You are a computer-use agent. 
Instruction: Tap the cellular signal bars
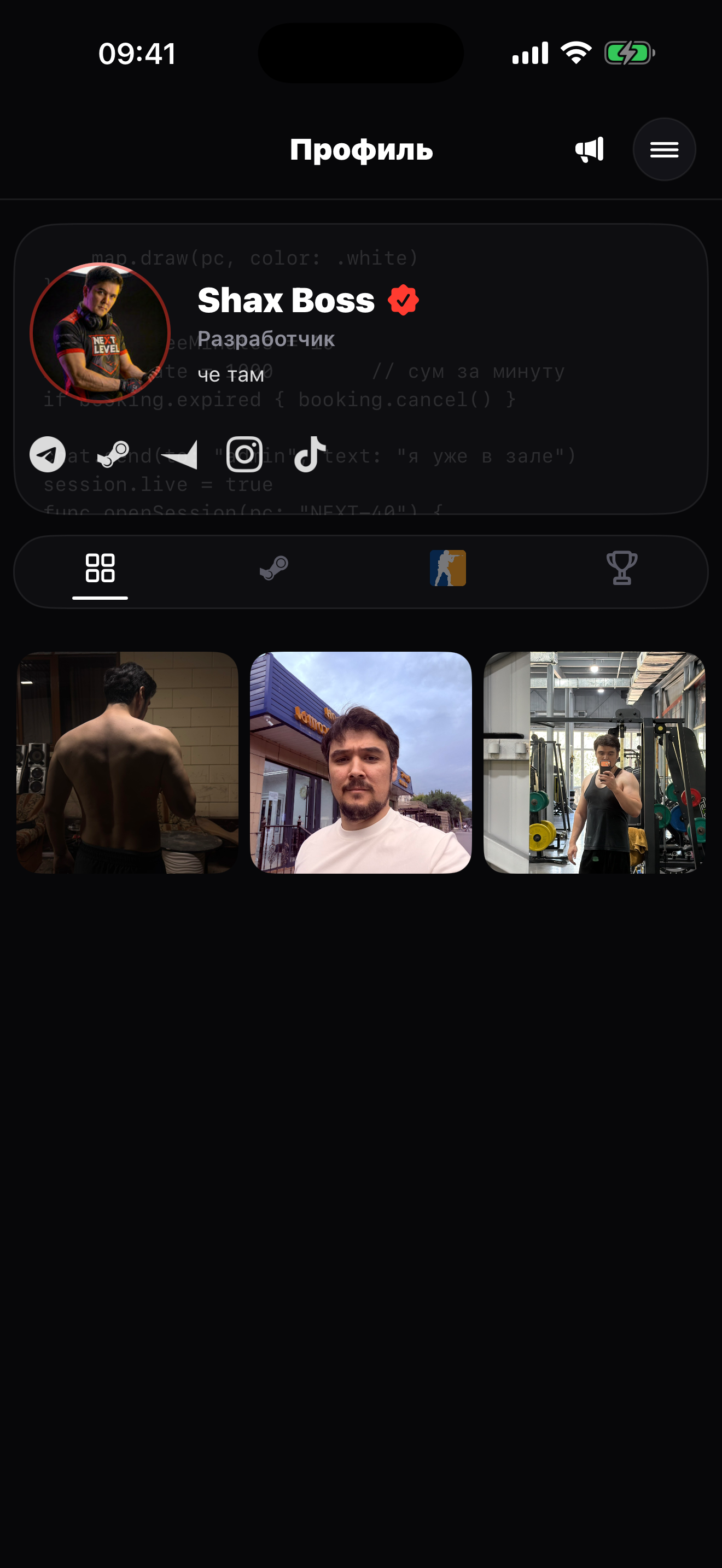point(530,53)
